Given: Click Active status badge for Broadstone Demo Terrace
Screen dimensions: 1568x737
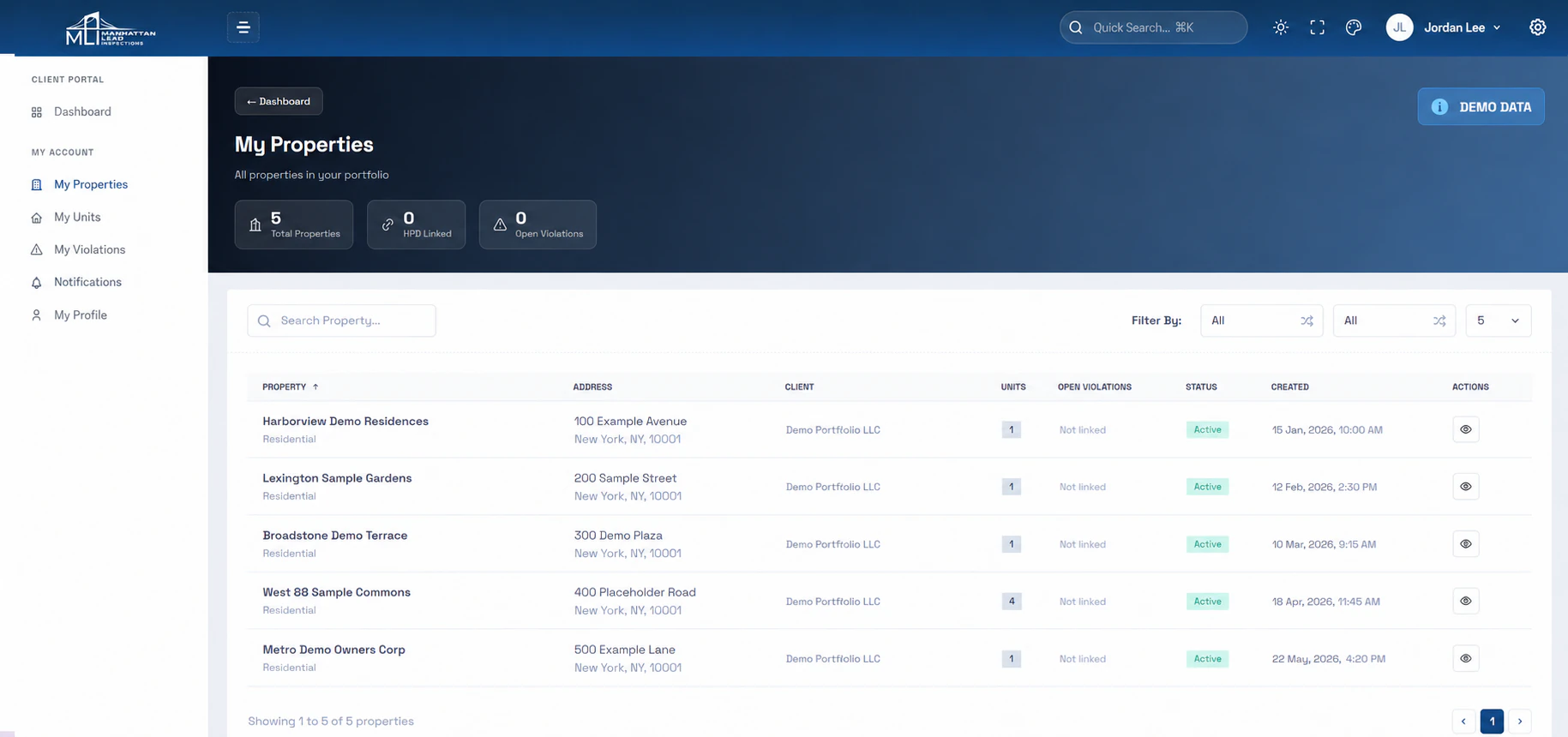Looking at the screenshot, I should (1207, 544).
